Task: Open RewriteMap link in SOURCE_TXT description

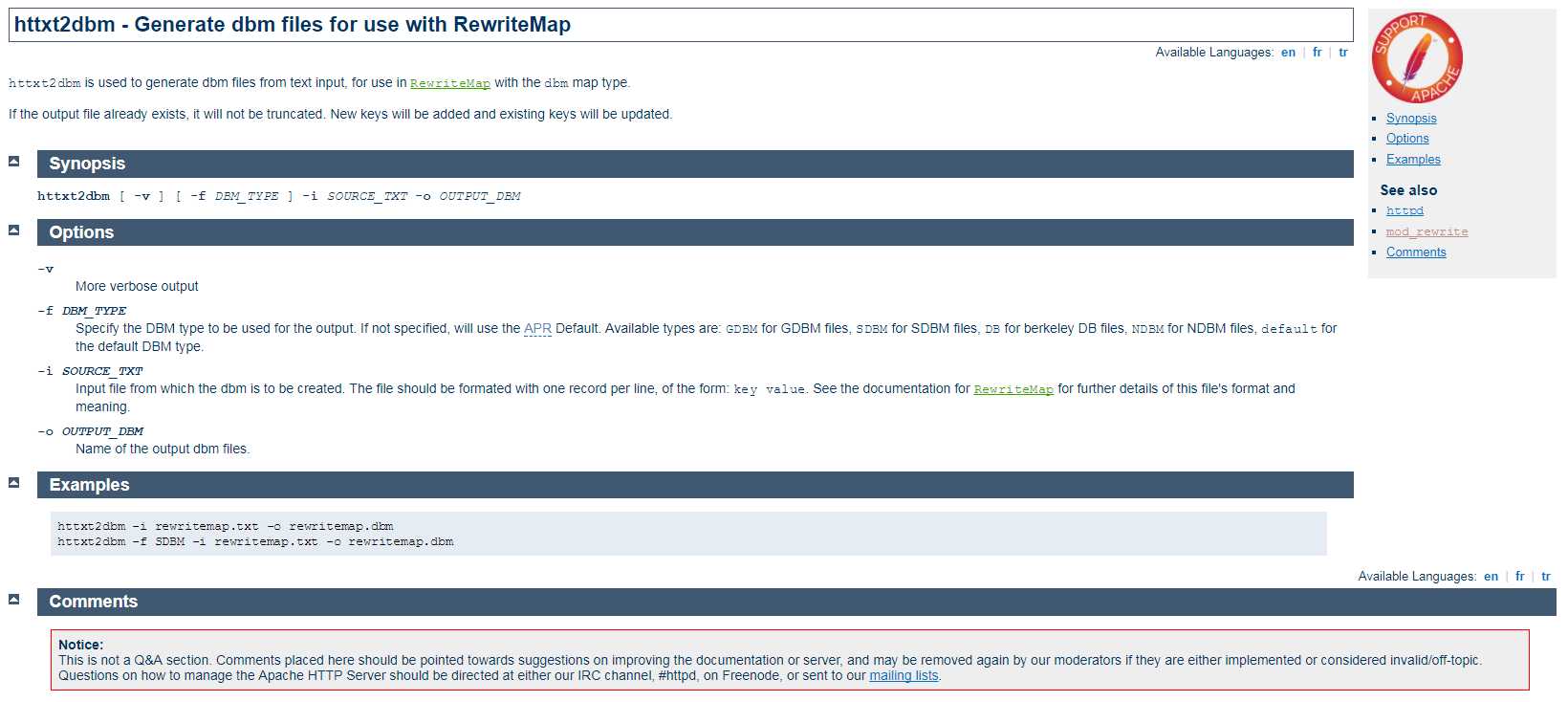Action: click(1013, 389)
